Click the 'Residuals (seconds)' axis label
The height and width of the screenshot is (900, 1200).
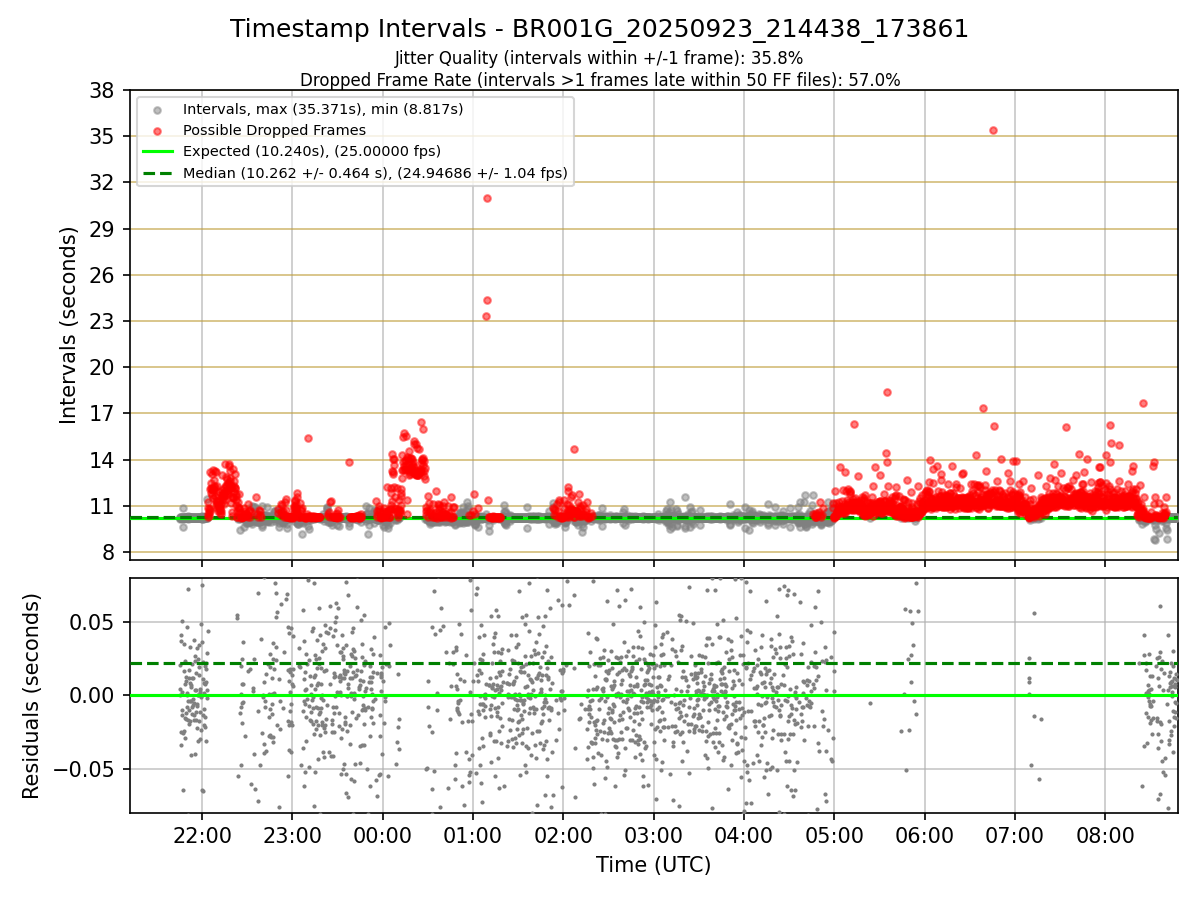32,696
